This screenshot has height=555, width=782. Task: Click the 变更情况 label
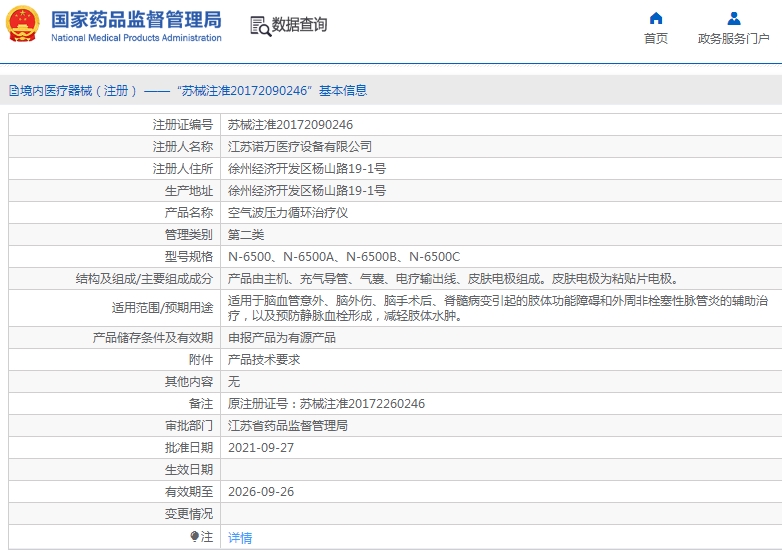pos(189,514)
